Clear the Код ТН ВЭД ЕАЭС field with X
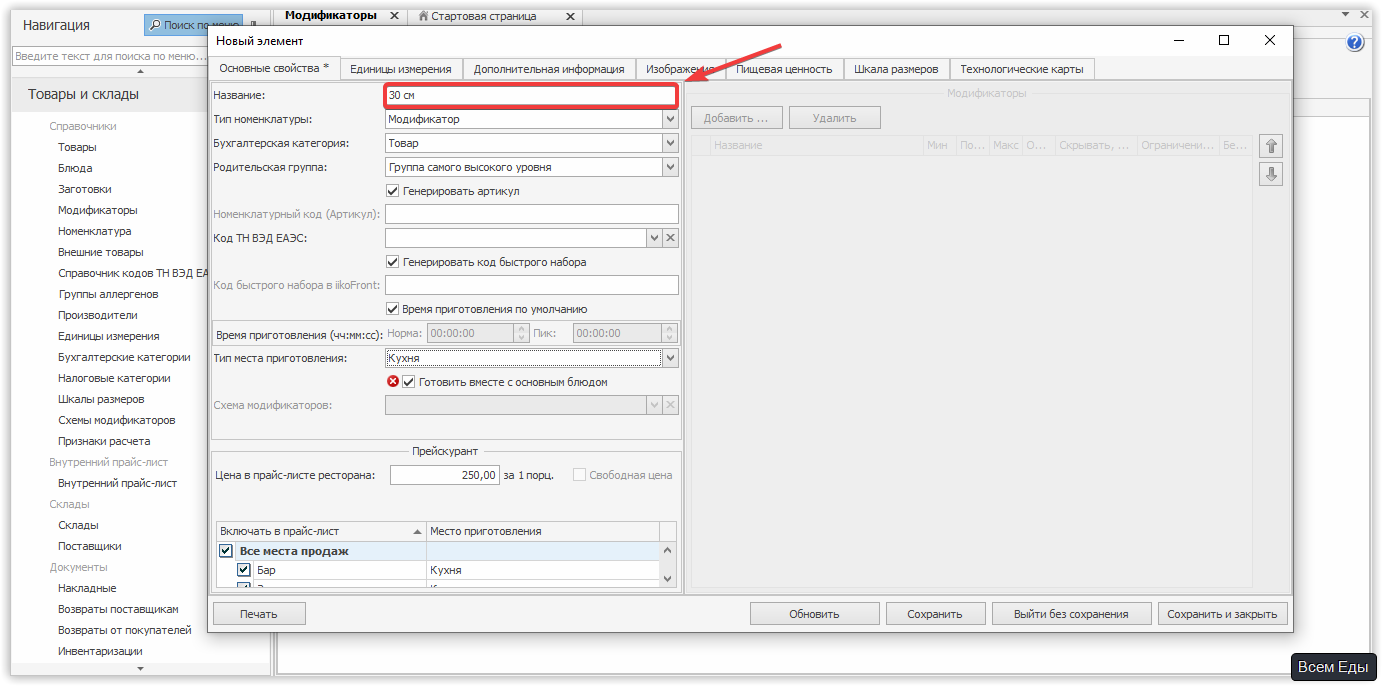Image resolution: width=1382 pixels, height=686 pixels. coord(671,238)
